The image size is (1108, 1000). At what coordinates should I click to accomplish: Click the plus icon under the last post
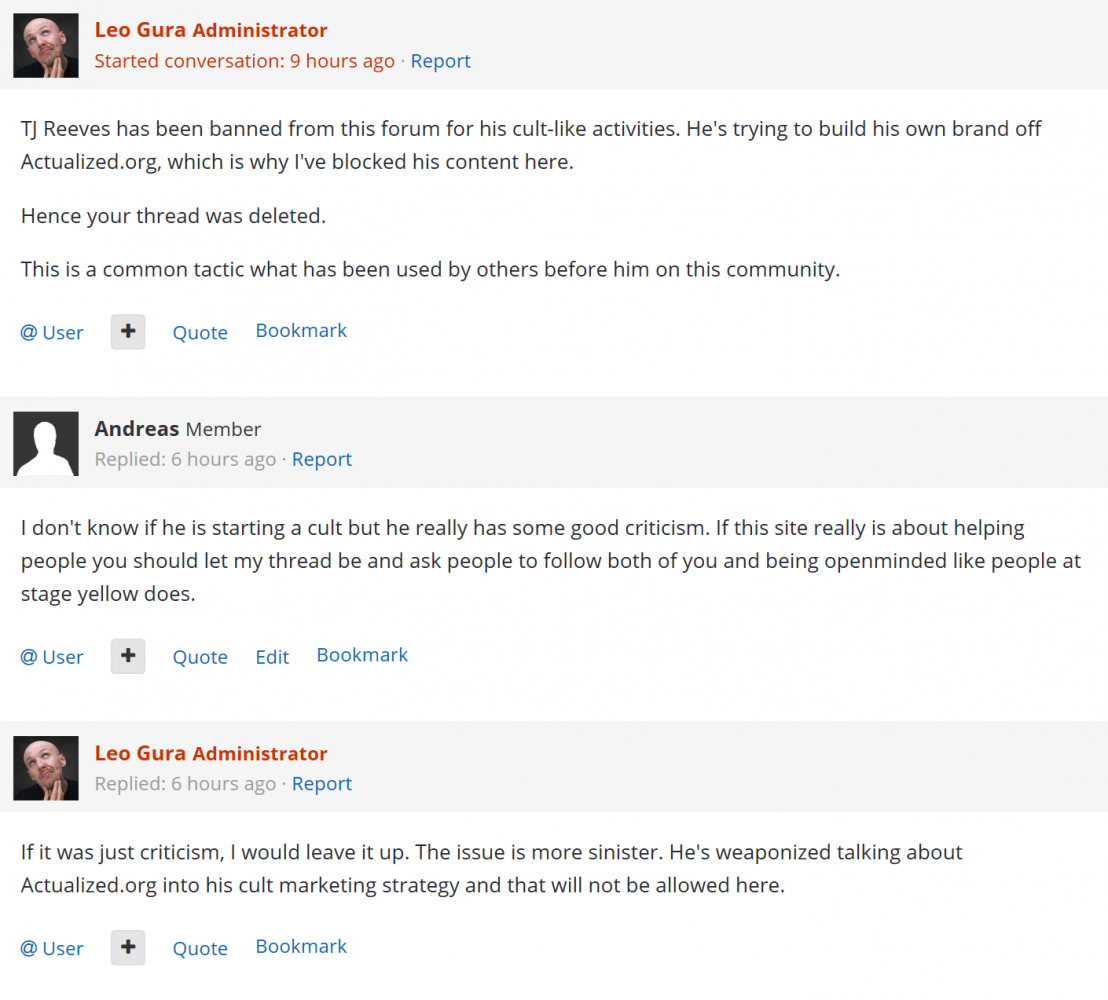point(128,948)
